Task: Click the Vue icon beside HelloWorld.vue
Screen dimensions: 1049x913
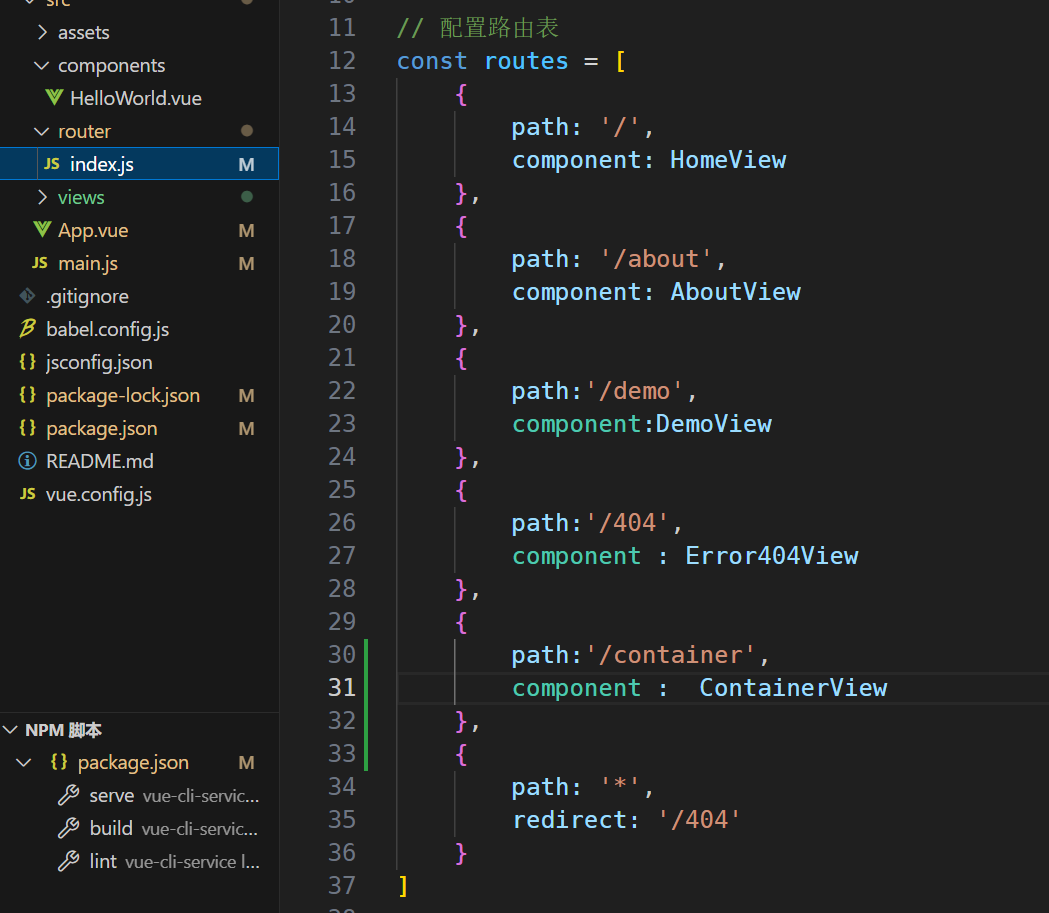Action: click(54, 98)
